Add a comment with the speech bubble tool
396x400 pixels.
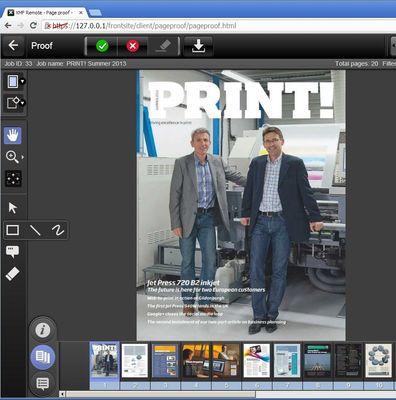click(x=13, y=252)
